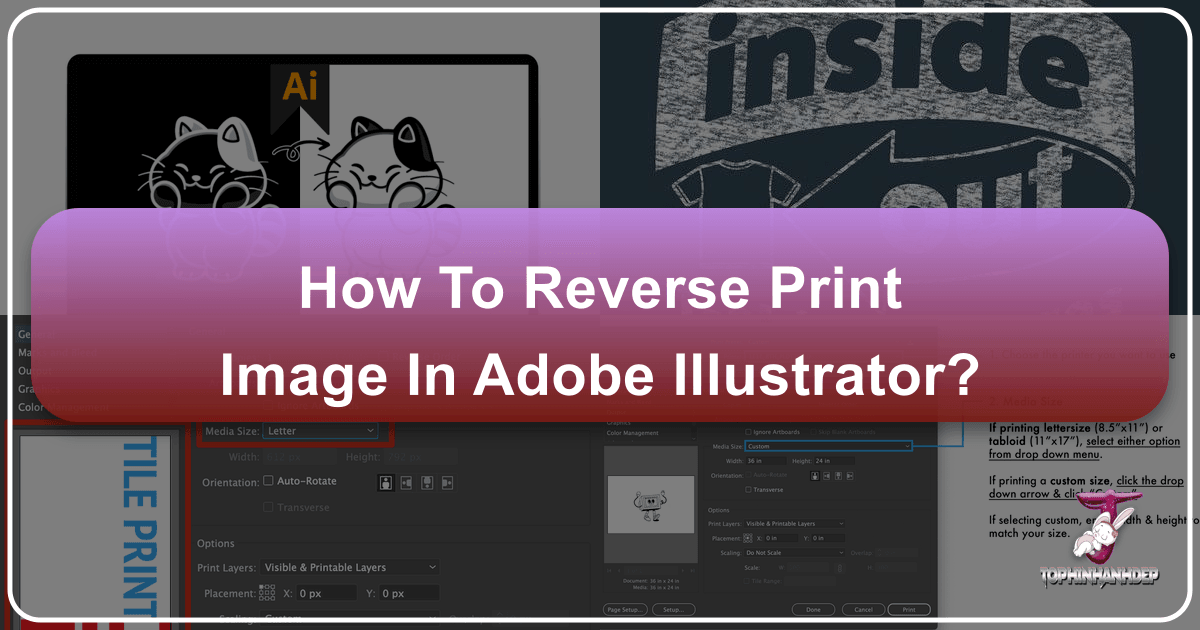This screenshot has width=1200, height=630.
Task: Click the next page arrow under the preview
Action: click(683, 570)
